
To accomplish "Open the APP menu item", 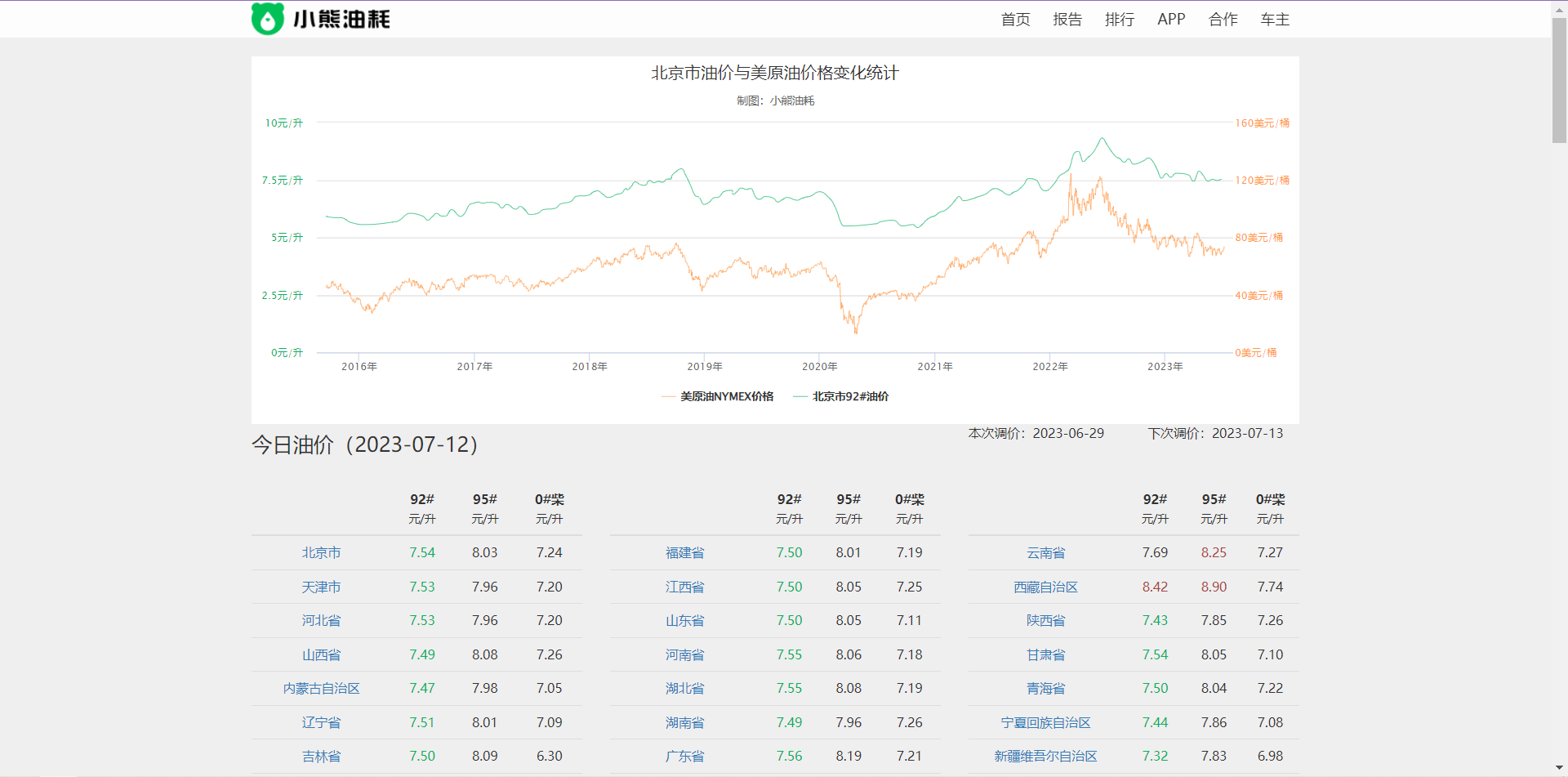I will [1171, 19].
